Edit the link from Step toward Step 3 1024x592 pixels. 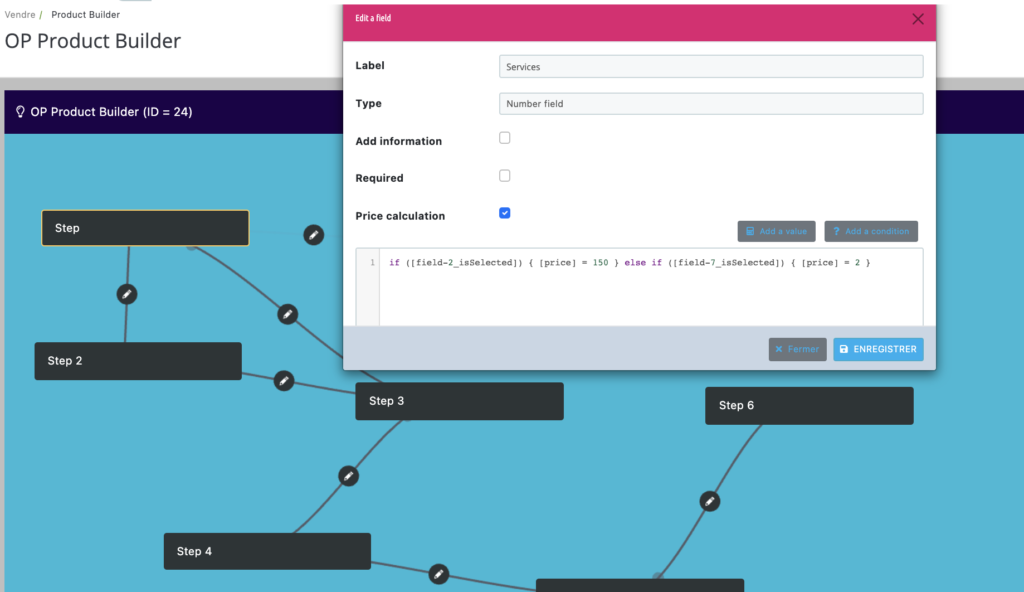(x=287, y=314)
